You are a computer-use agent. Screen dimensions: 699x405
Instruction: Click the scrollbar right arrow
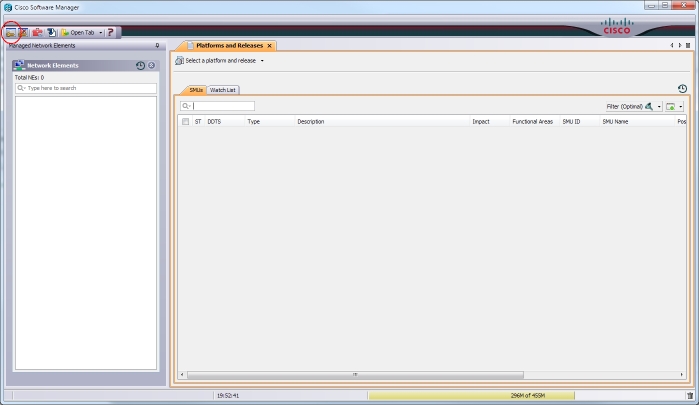[x=682, y=375]
